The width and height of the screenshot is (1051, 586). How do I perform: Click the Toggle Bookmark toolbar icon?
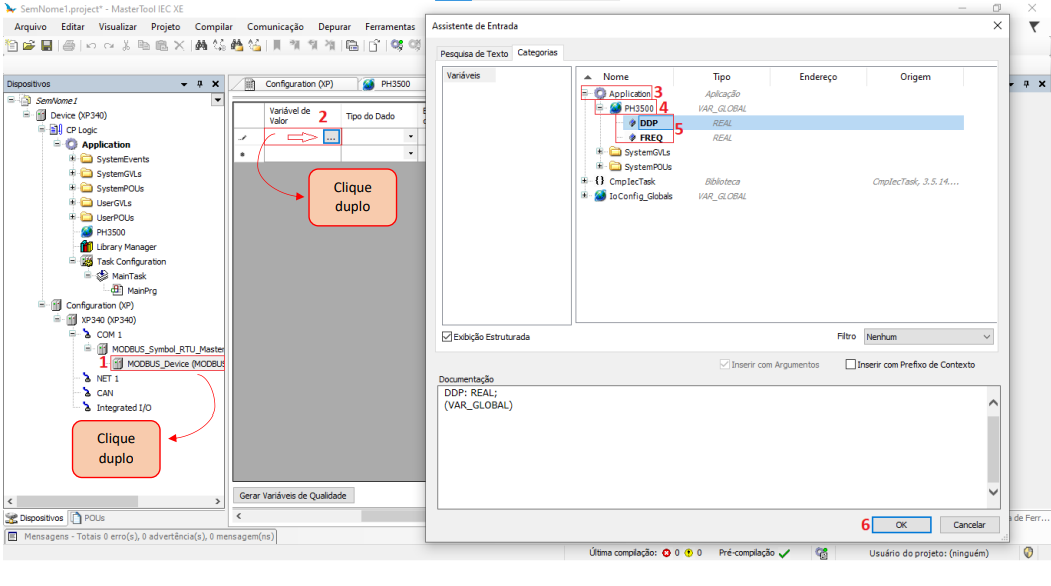coord(276,45)
